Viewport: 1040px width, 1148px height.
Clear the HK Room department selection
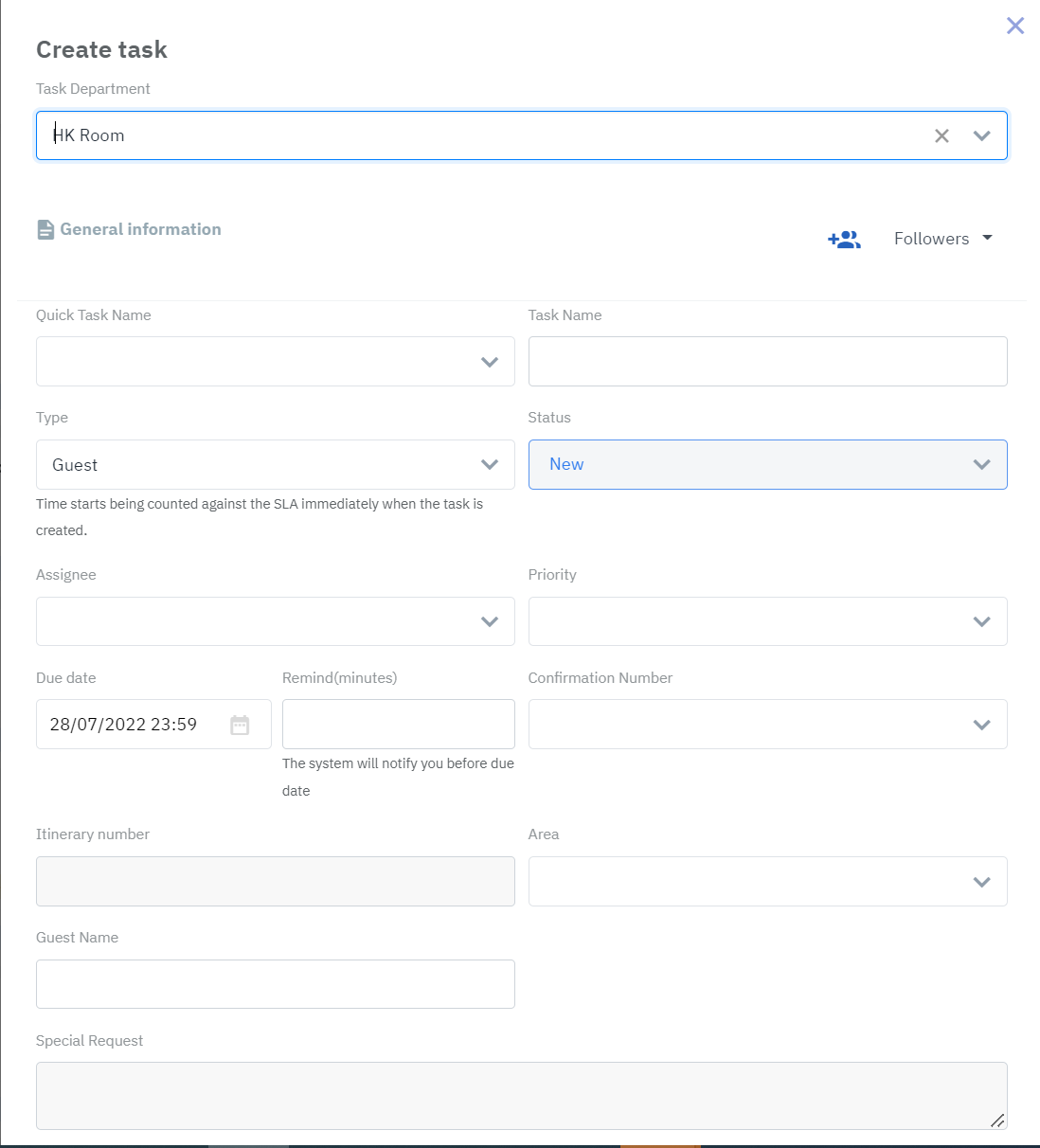(x=941, y=135)
